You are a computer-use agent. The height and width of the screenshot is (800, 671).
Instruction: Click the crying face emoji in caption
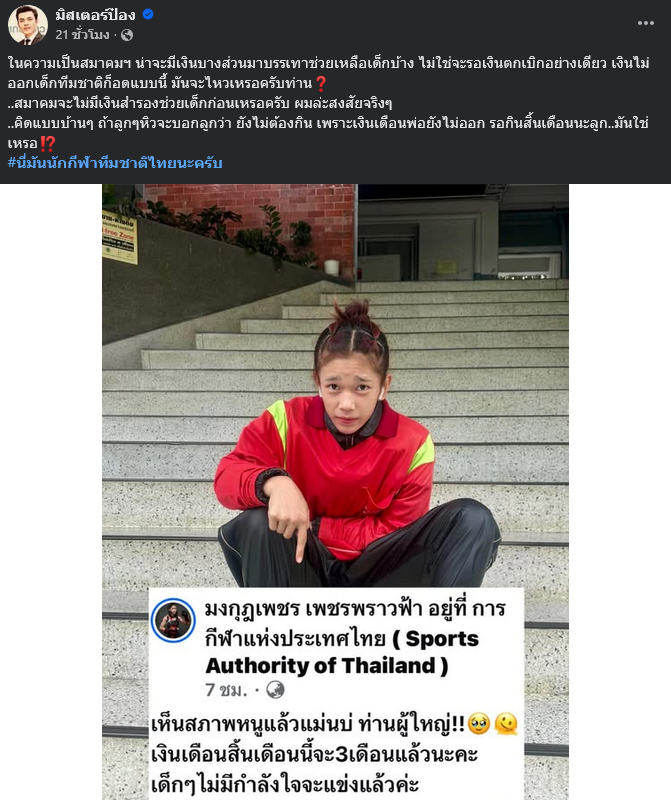coord(478,723)
